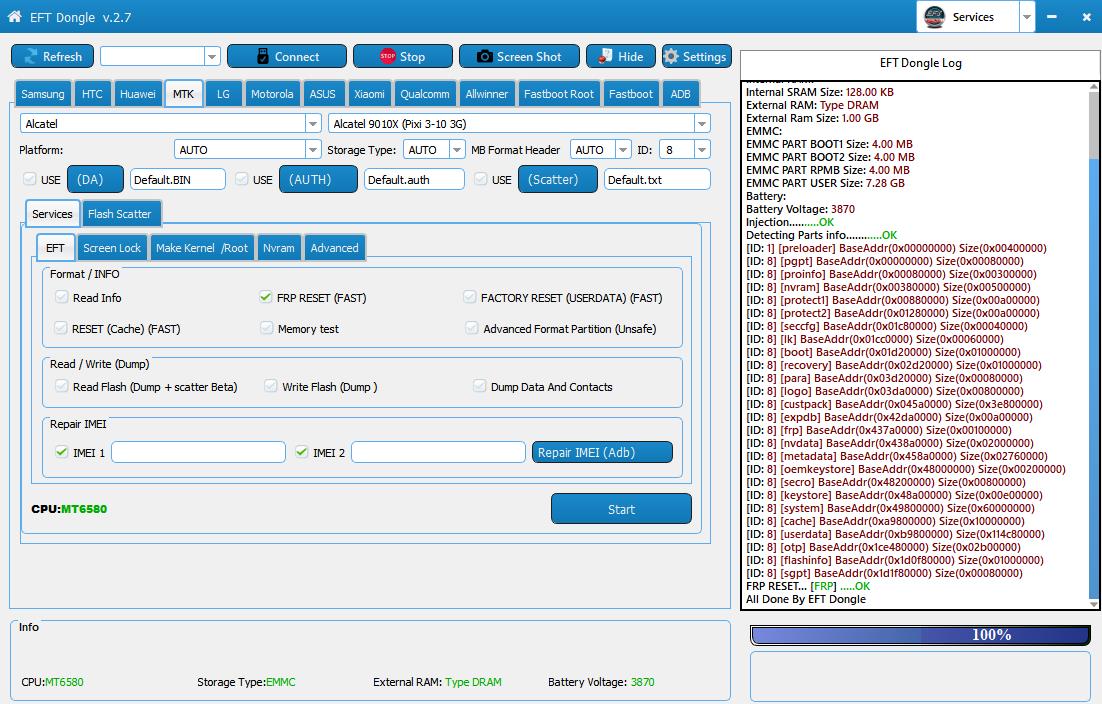Image resolution: width=1102 pixels, height=704 pixels.
Task: Uncheck the IMEI 1 checkbox
Action: tap(61, 452)
